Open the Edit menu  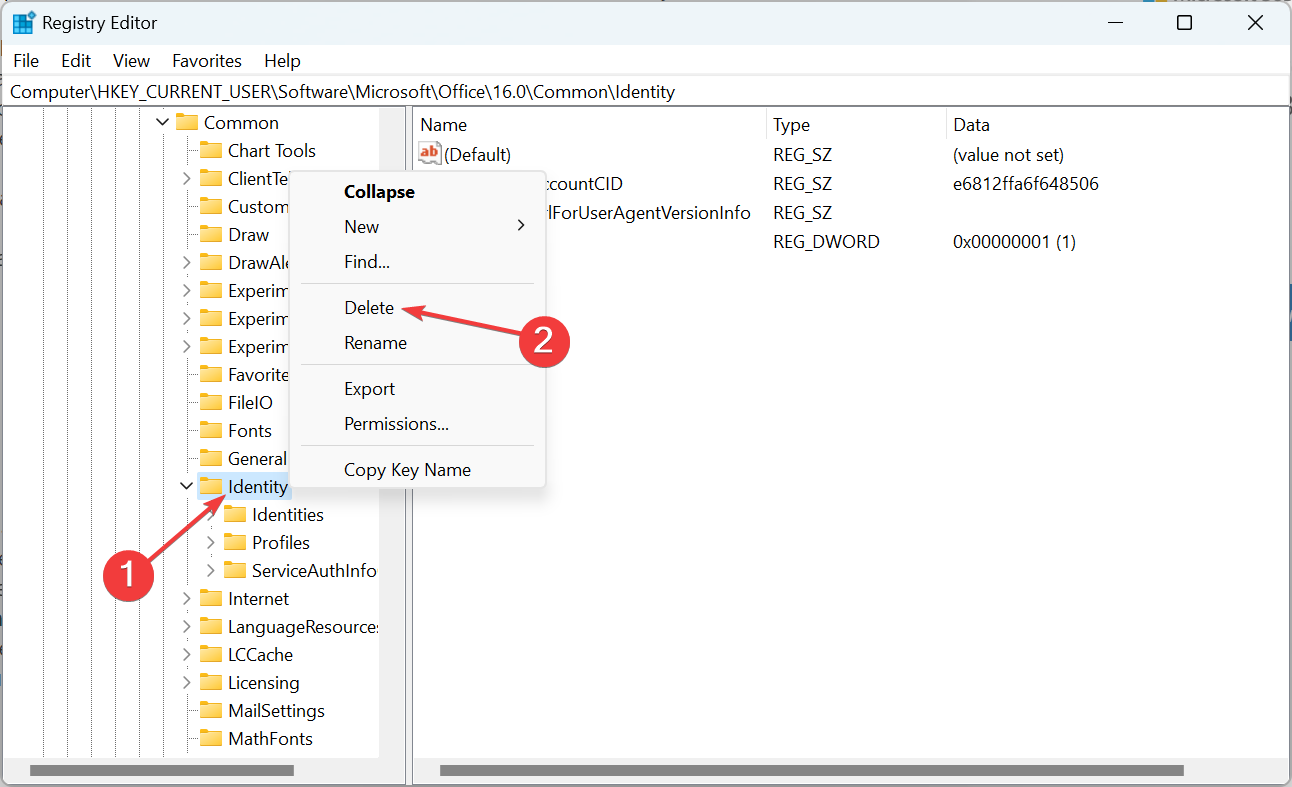coord(76,61)
